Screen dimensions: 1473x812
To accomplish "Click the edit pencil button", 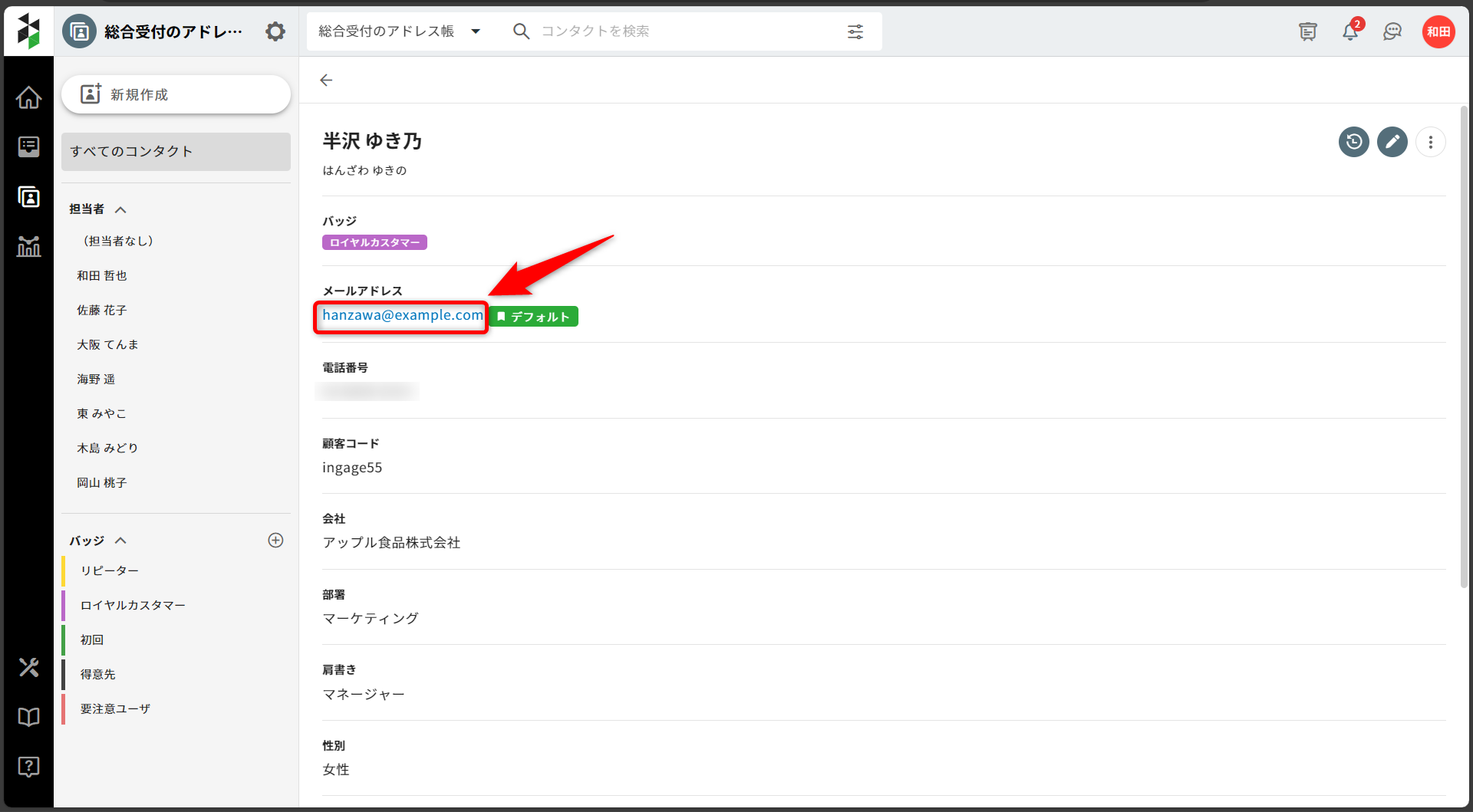I will pos(1392,142).
